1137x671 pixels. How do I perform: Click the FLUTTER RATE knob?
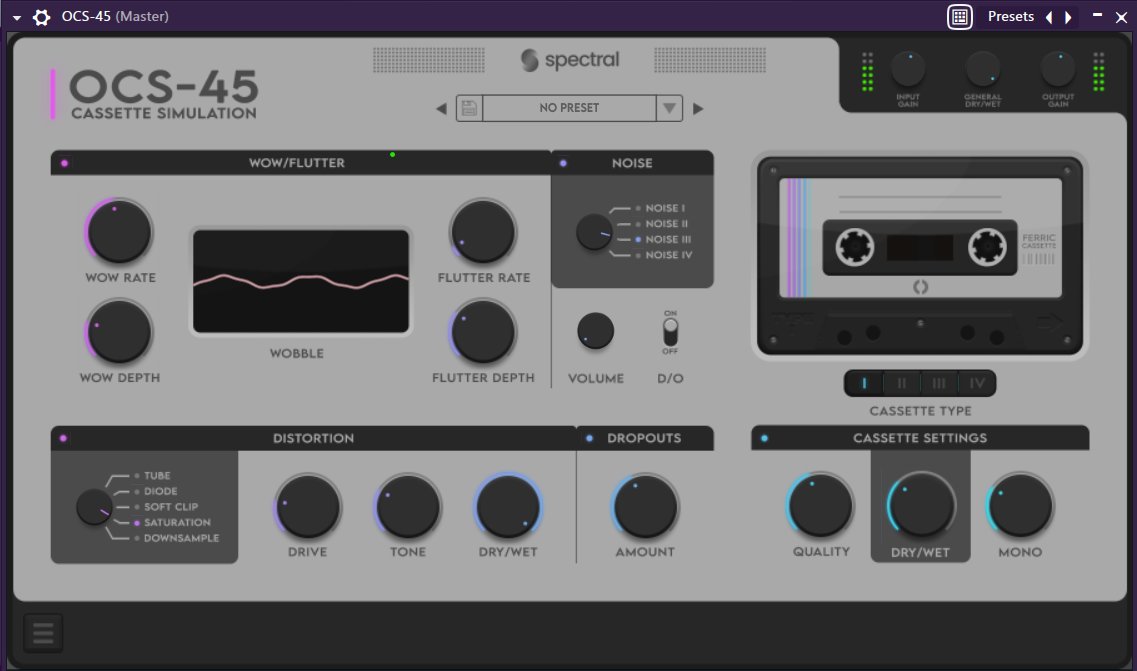point(483,232)
